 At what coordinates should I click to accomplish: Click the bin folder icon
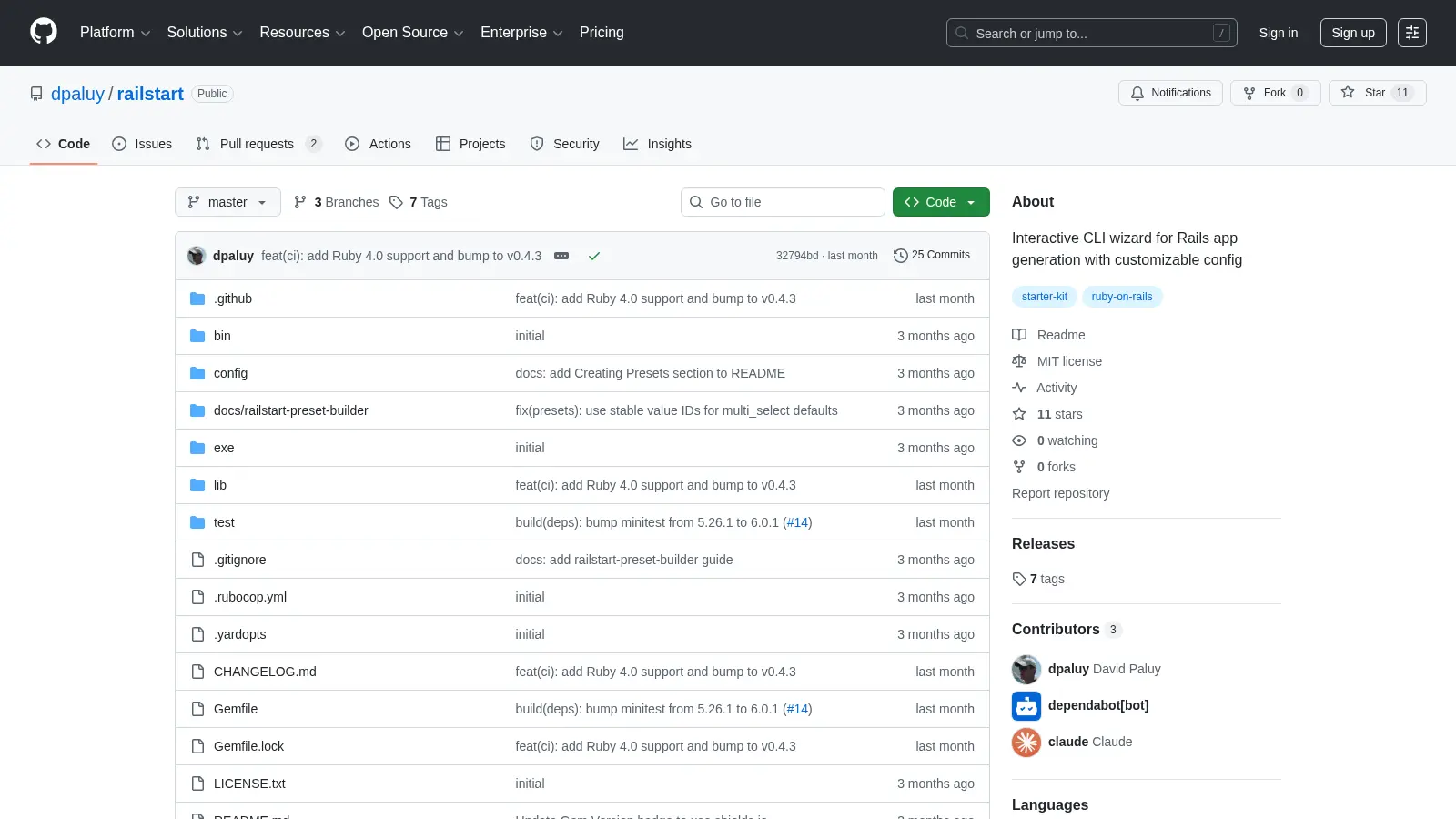(x=197, y=336)
